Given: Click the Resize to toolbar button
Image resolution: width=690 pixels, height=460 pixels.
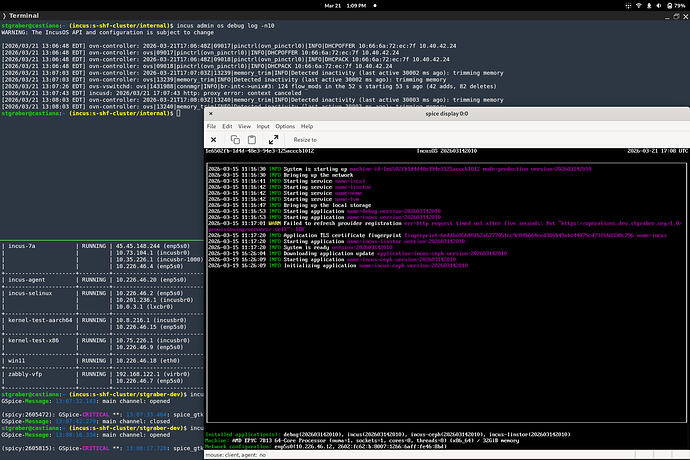Looking at the screenshot, I should [x=305, y=139].
